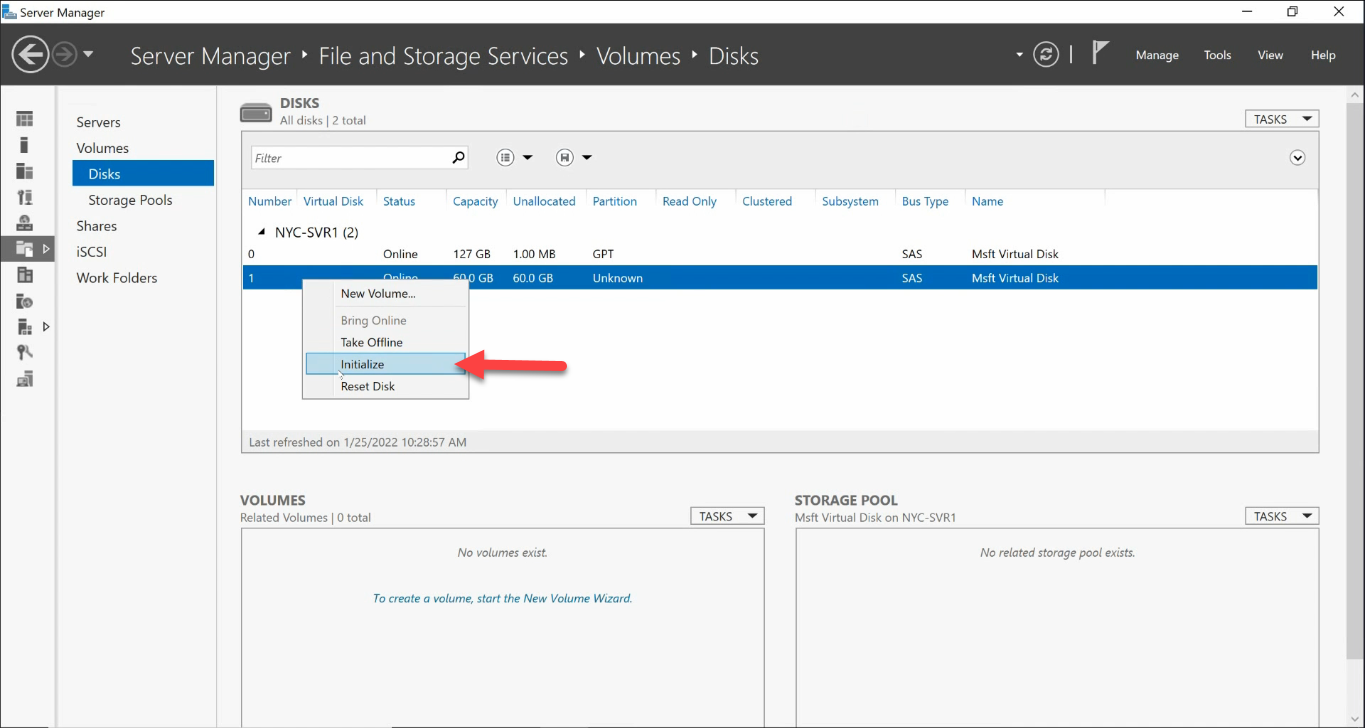Collapse the NYC-SVR1 (2) group

coord(262,232)
